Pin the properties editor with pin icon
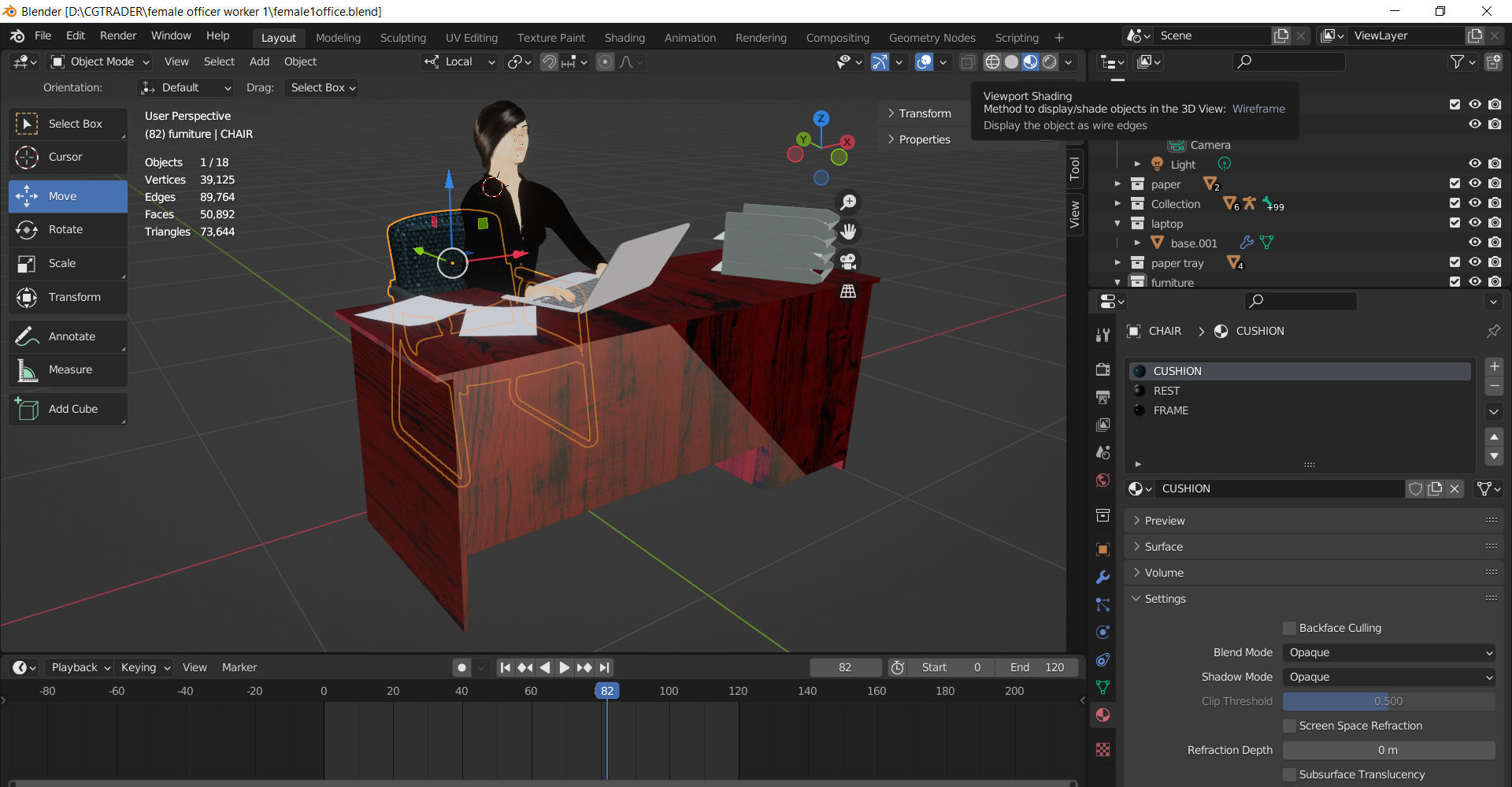Screen dimensions: 1512x787 tap(1493, 331)
